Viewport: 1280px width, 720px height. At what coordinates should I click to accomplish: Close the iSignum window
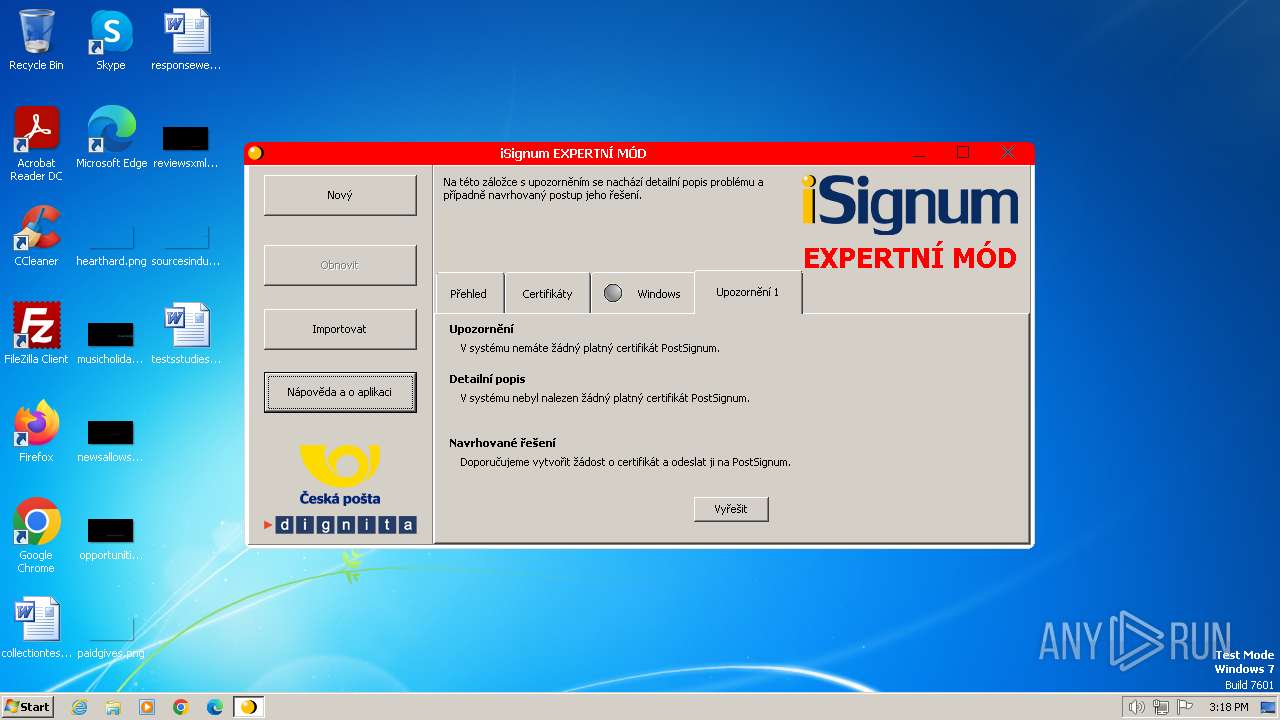point(1008,152)
